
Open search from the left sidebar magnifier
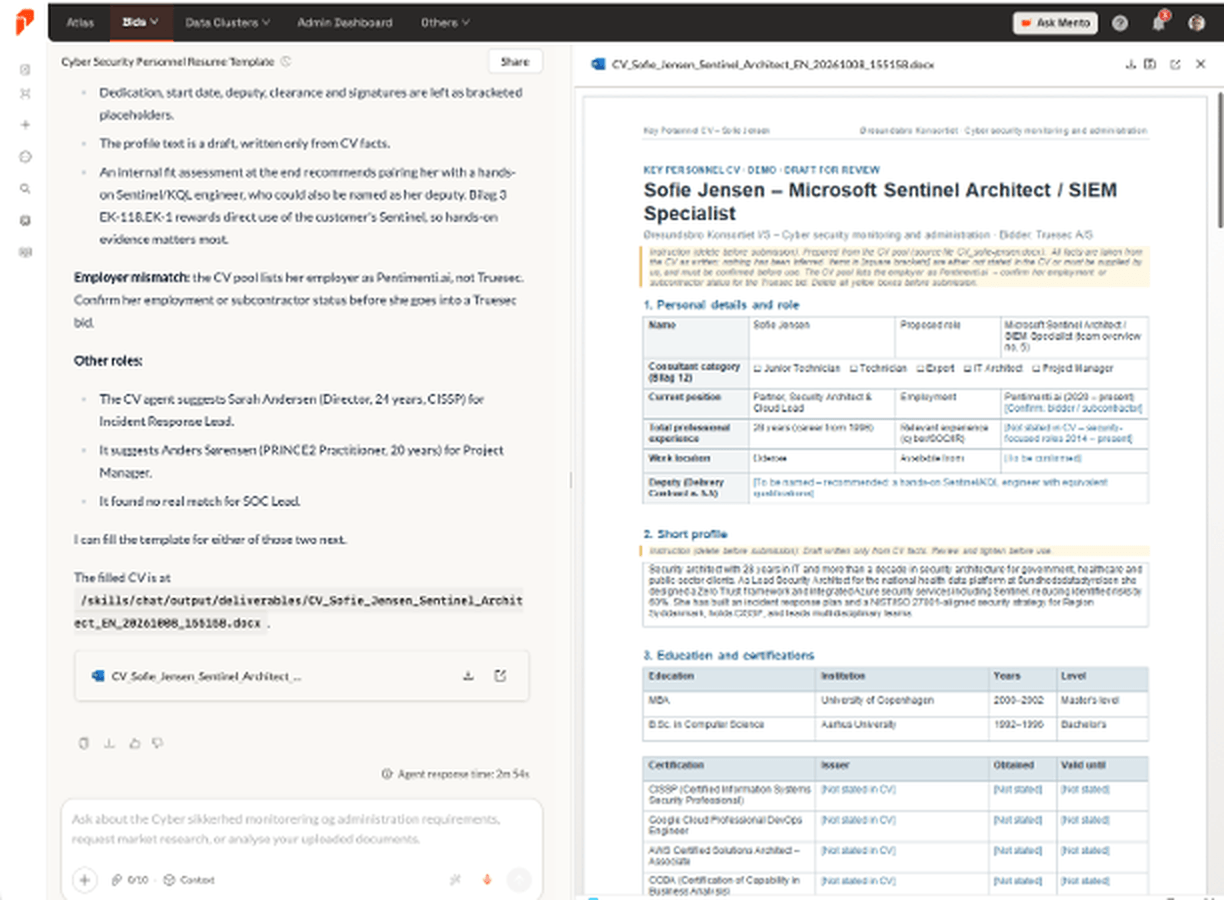(x=25, y=188)
